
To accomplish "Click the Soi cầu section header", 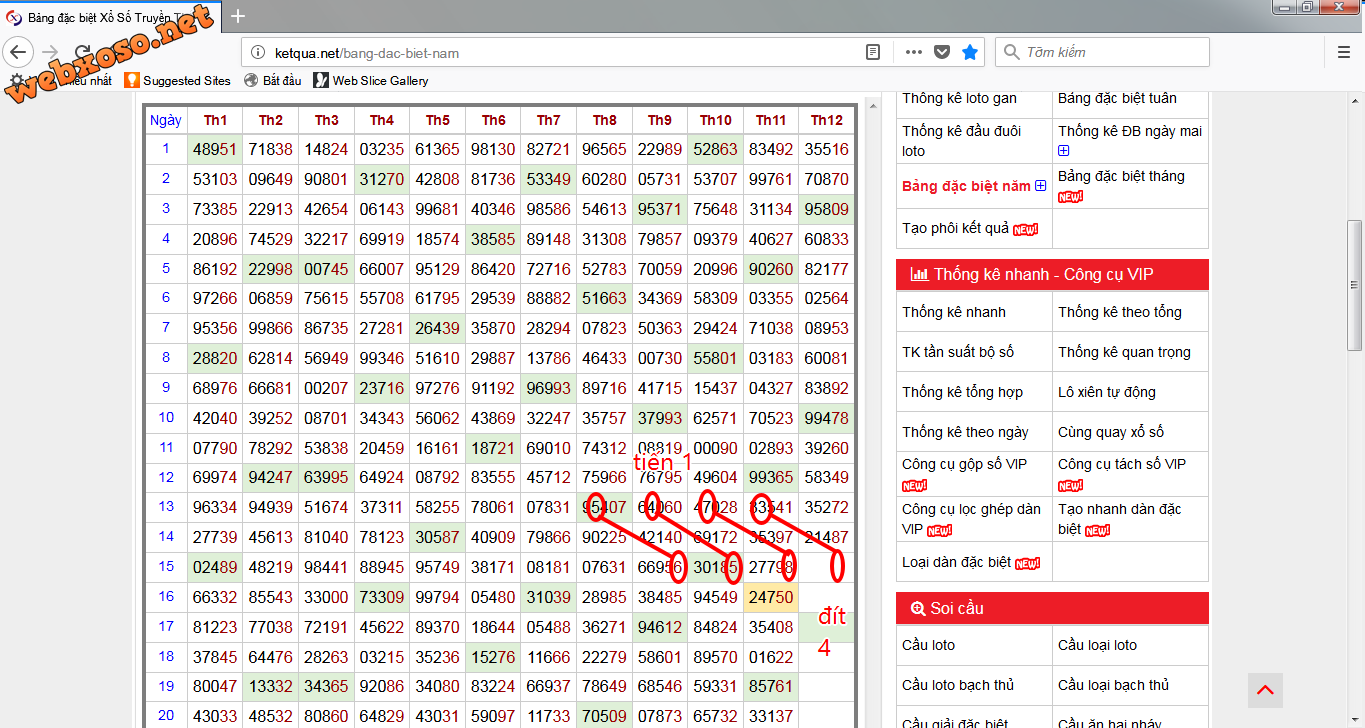I will 1052,608.
